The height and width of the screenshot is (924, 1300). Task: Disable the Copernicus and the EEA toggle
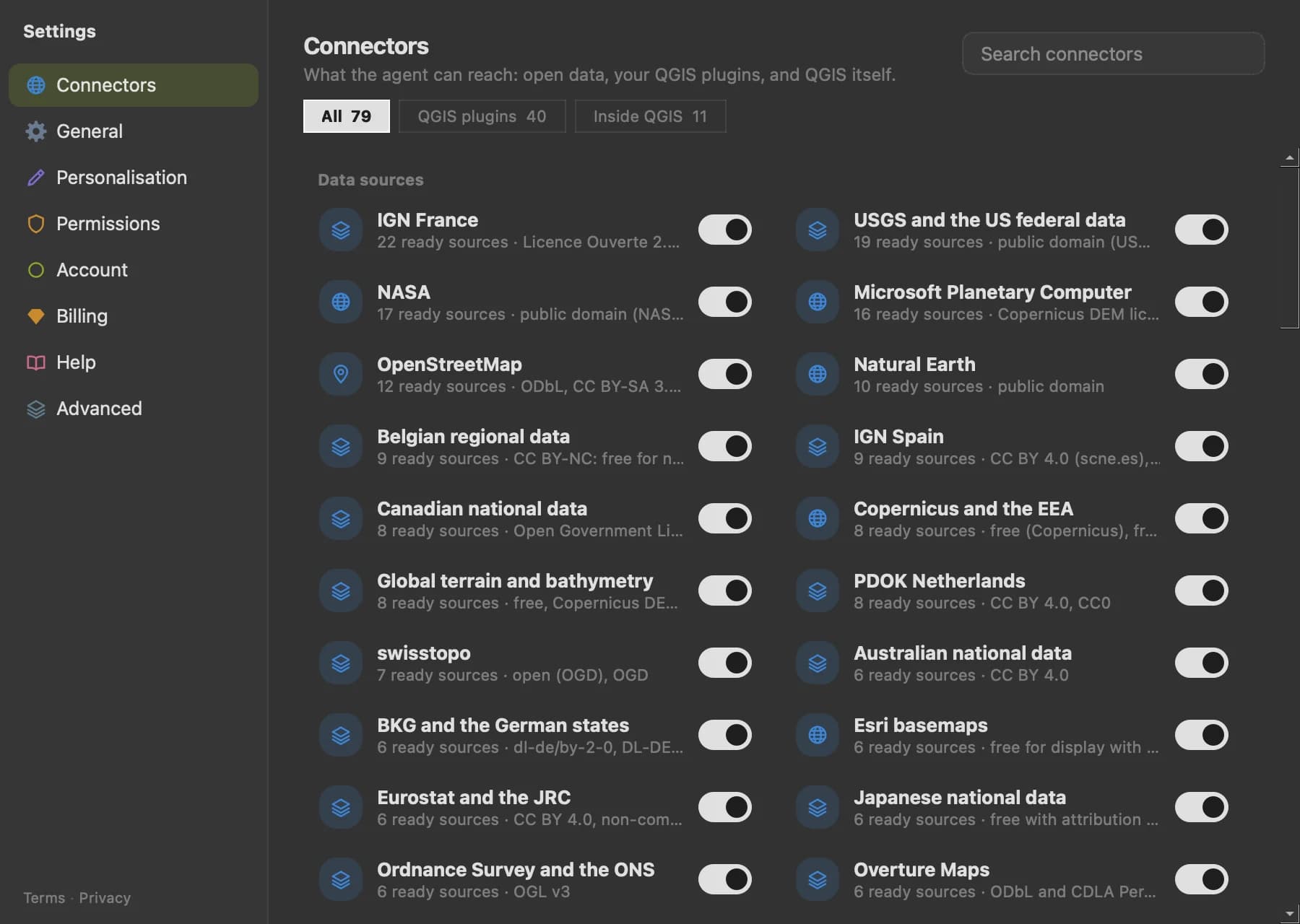click(x=1202, y=518)
